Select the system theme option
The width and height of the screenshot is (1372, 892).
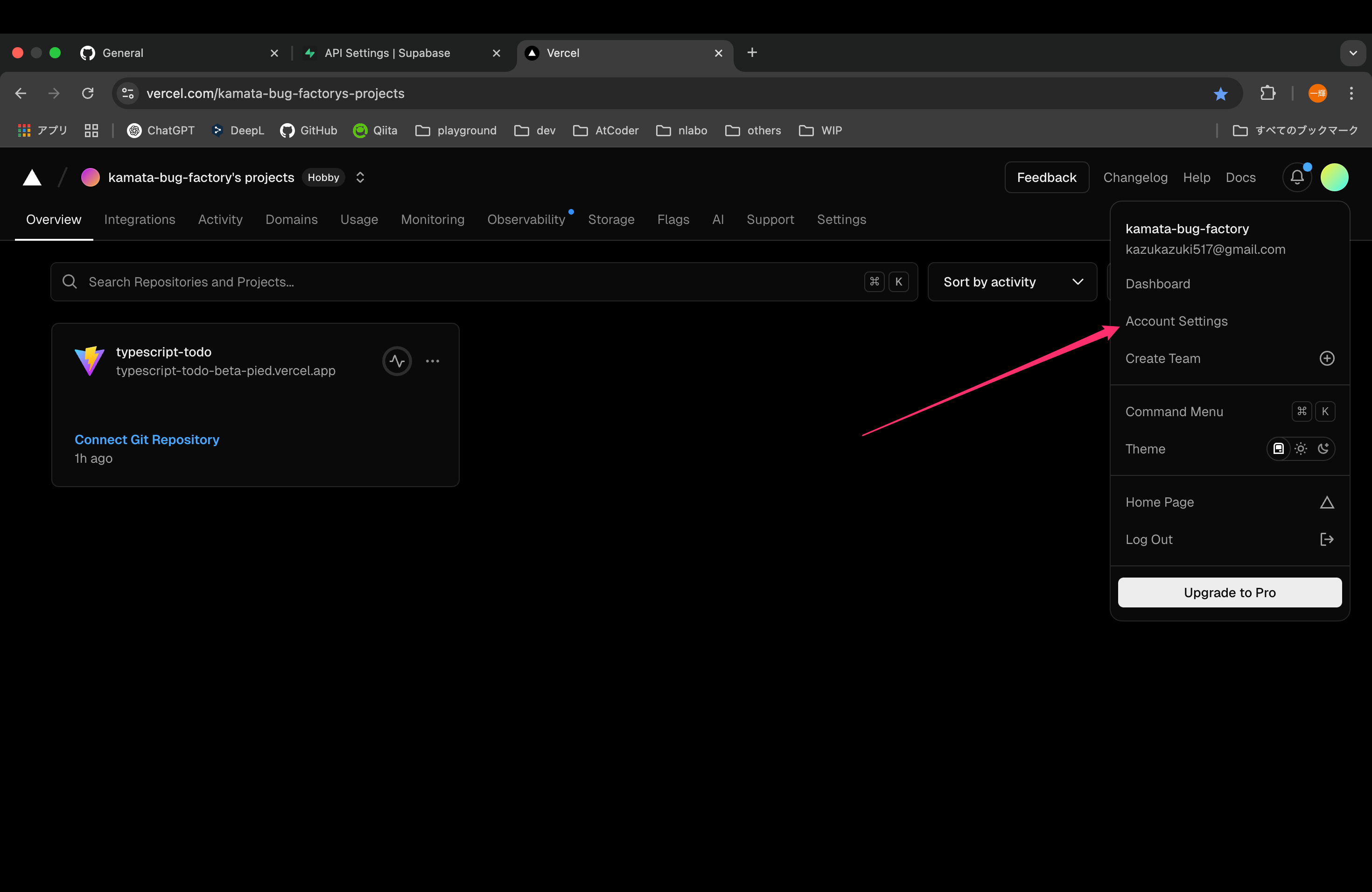point(1278,449)
